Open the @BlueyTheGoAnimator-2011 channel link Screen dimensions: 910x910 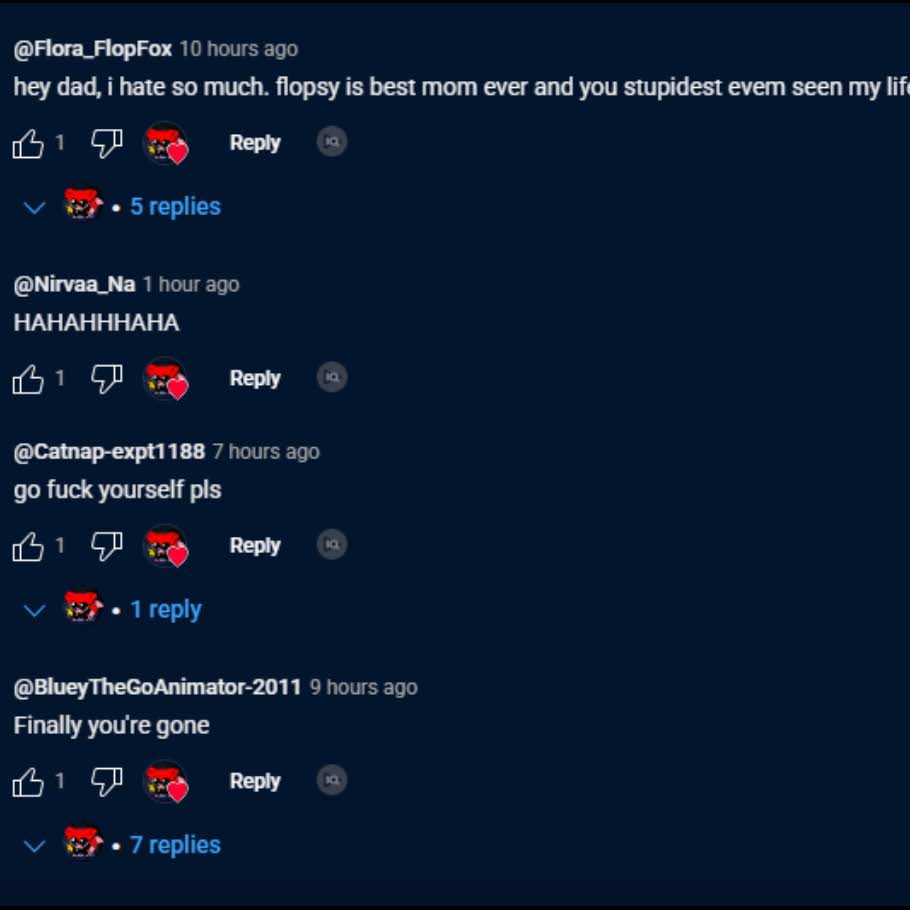click(x=157, y=687)
